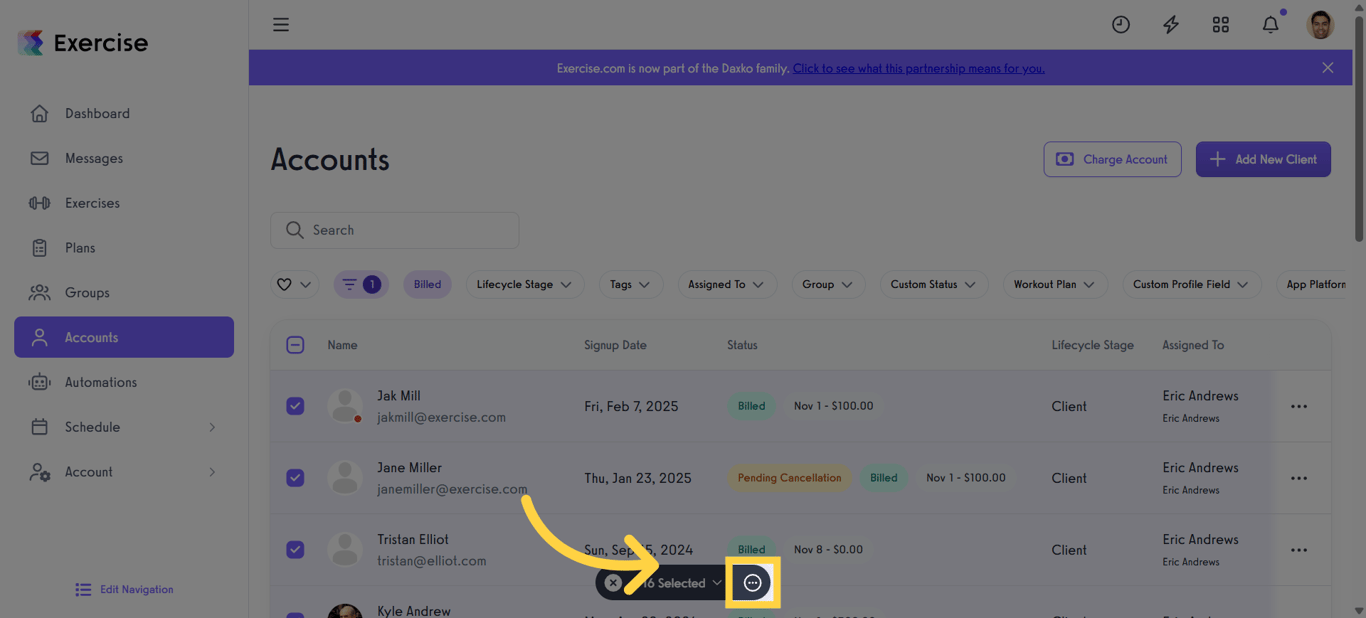Open the favorites heart filter dropdown

click(x=294, y=285)
